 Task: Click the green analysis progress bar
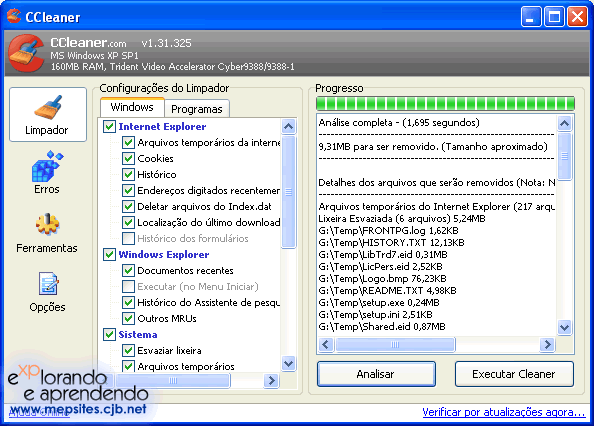tap(445, 103)
